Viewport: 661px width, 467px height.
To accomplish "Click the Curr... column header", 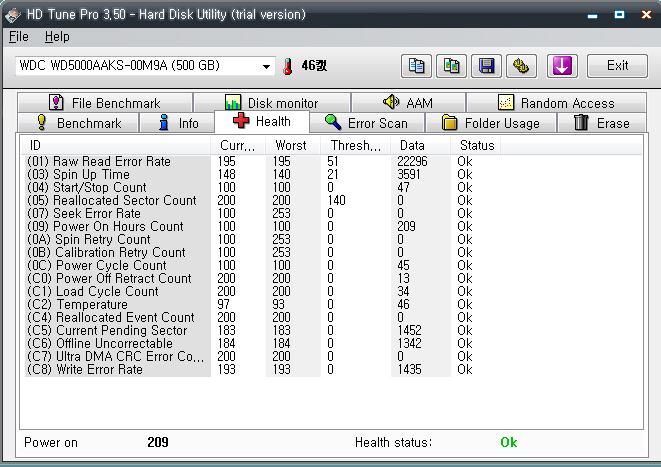I will pyautogui.click(x=238, y=145).
